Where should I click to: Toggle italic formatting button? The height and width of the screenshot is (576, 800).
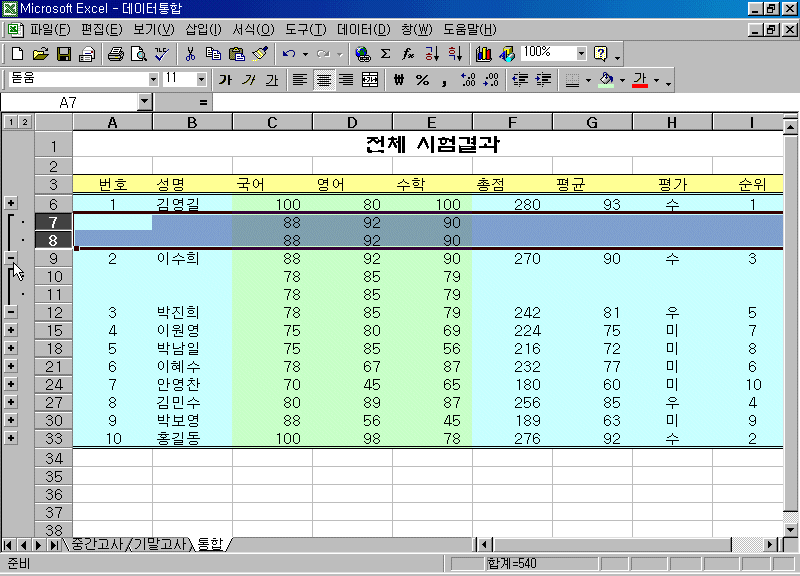point(248,80)
